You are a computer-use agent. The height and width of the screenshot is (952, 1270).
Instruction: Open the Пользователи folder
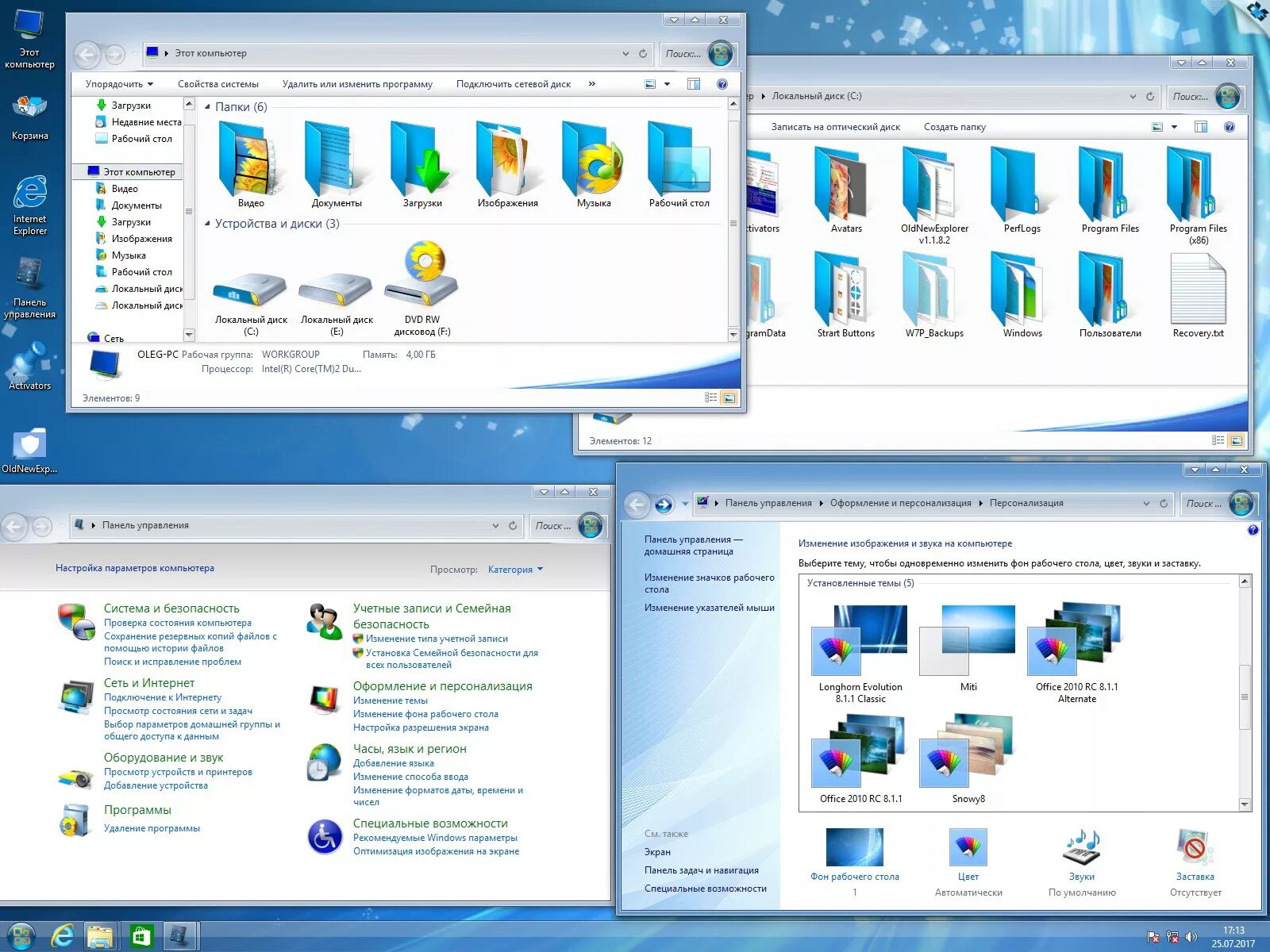[1110, 295]
